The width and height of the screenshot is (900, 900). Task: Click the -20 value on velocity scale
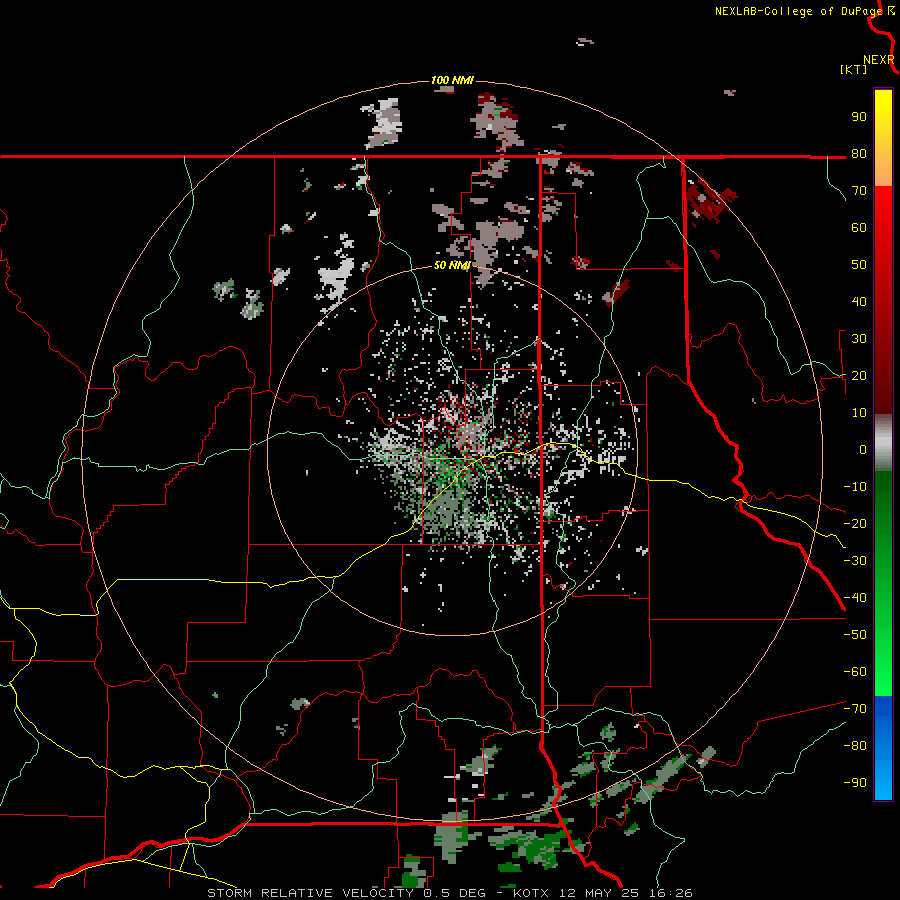pos(855,523)
